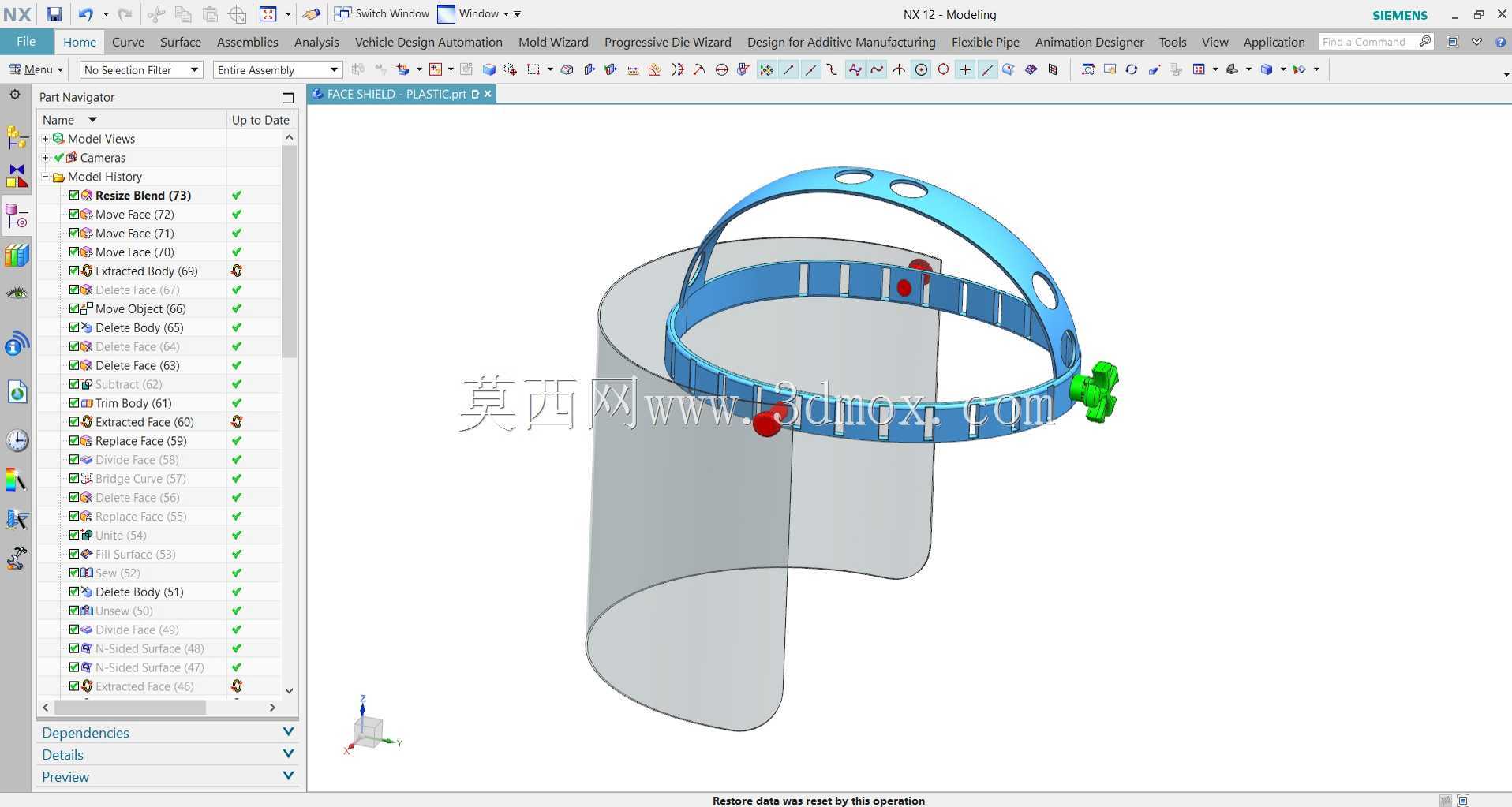Open the Reuse Library books icon
This screenshot has height=807, width=1512.
[x=17, y=256]
